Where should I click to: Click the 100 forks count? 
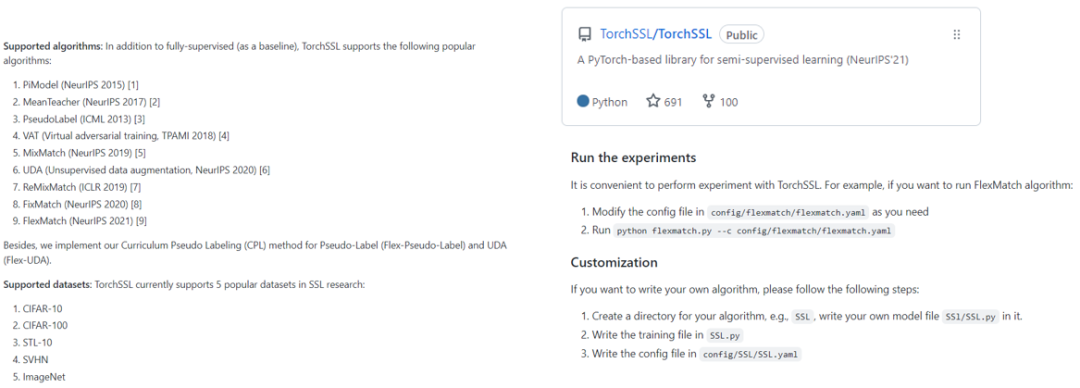coord(729,102)
